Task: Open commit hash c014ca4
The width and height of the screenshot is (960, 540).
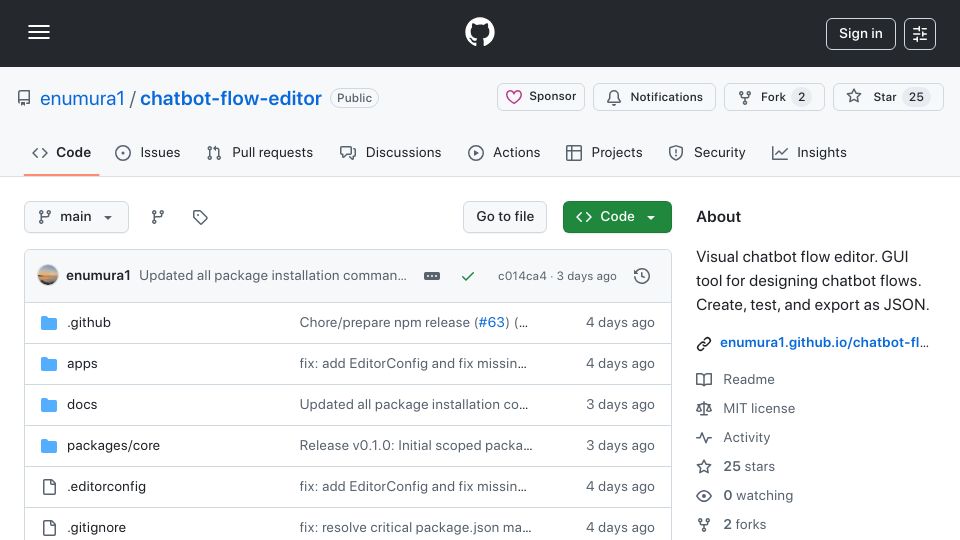Action: 522,276
